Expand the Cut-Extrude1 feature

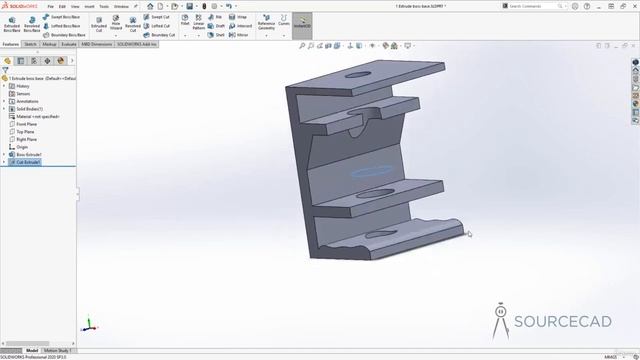coord(4,162)
